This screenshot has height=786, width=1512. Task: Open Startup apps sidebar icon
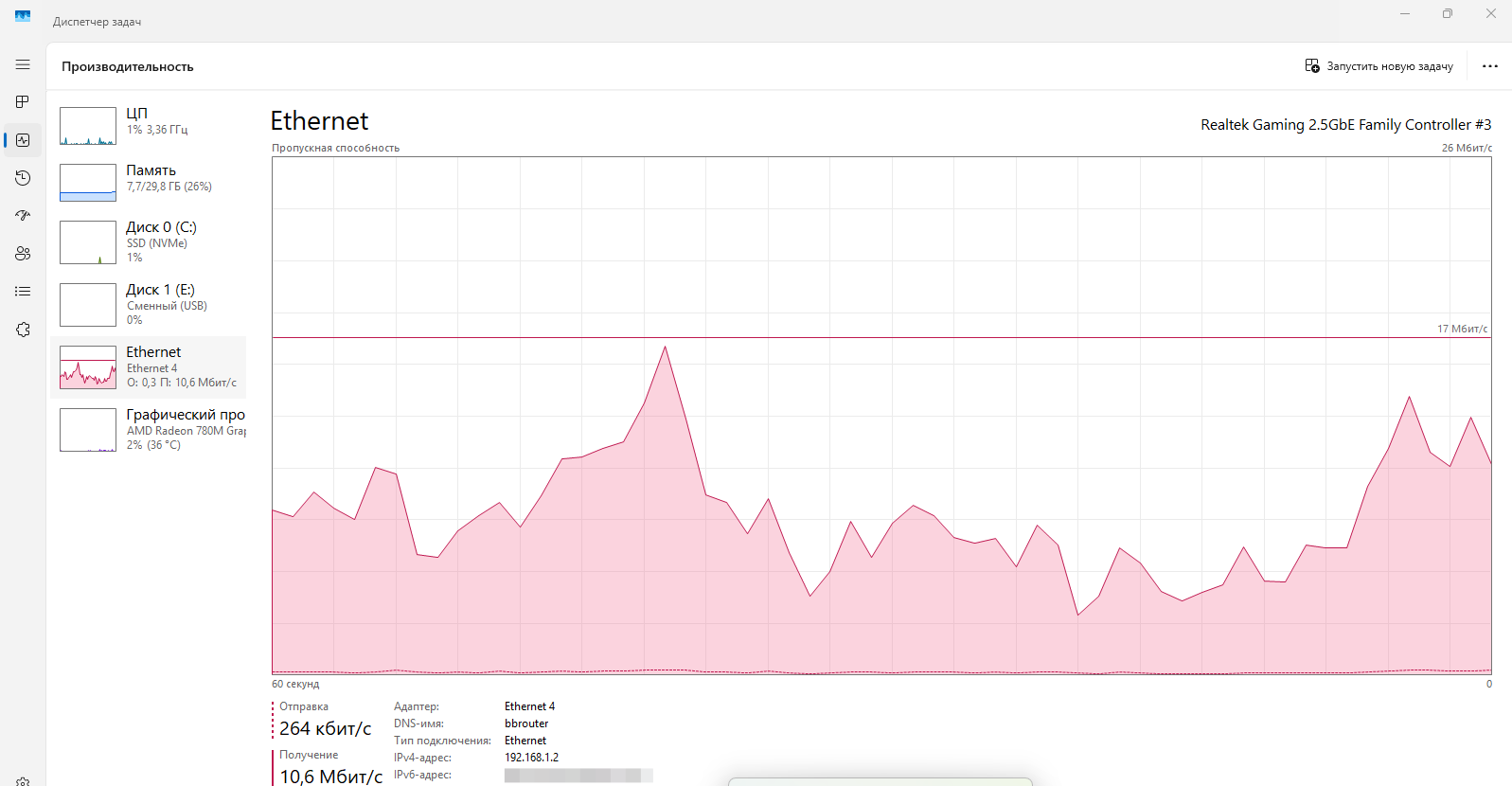coord(23,216)
